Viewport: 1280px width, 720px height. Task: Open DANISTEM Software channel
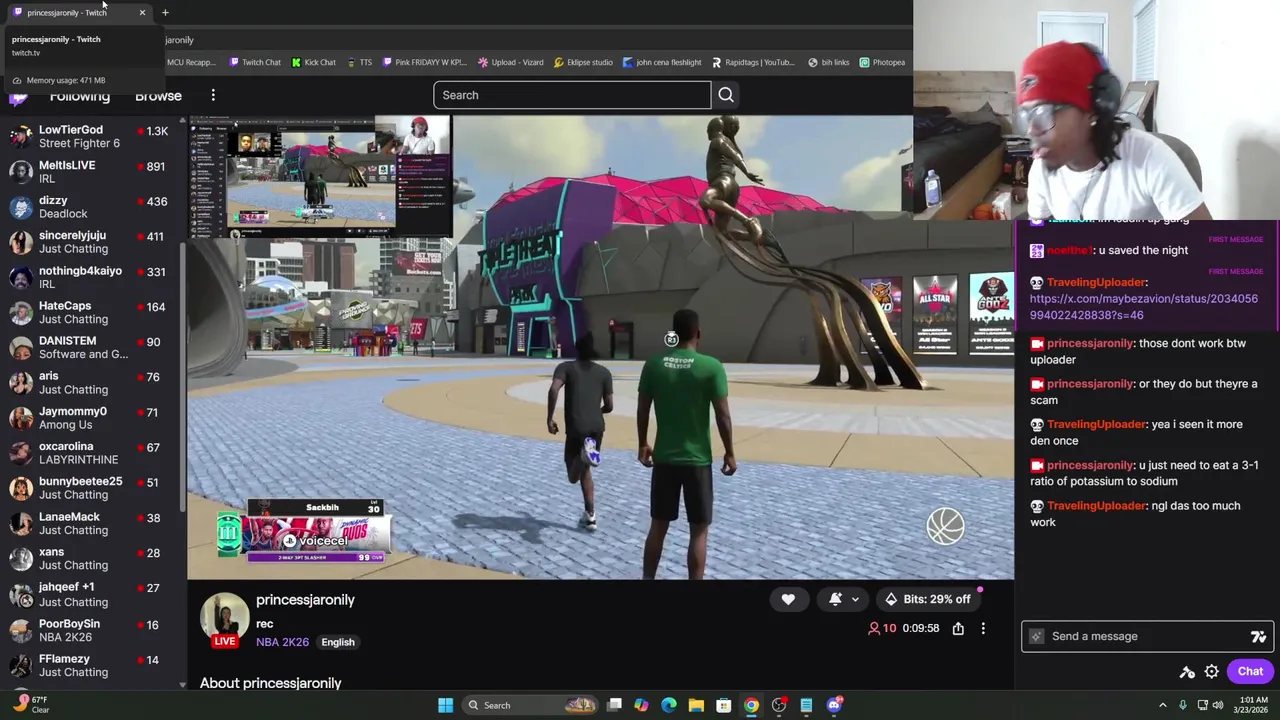pyautogui.click(x=92, y=347)
